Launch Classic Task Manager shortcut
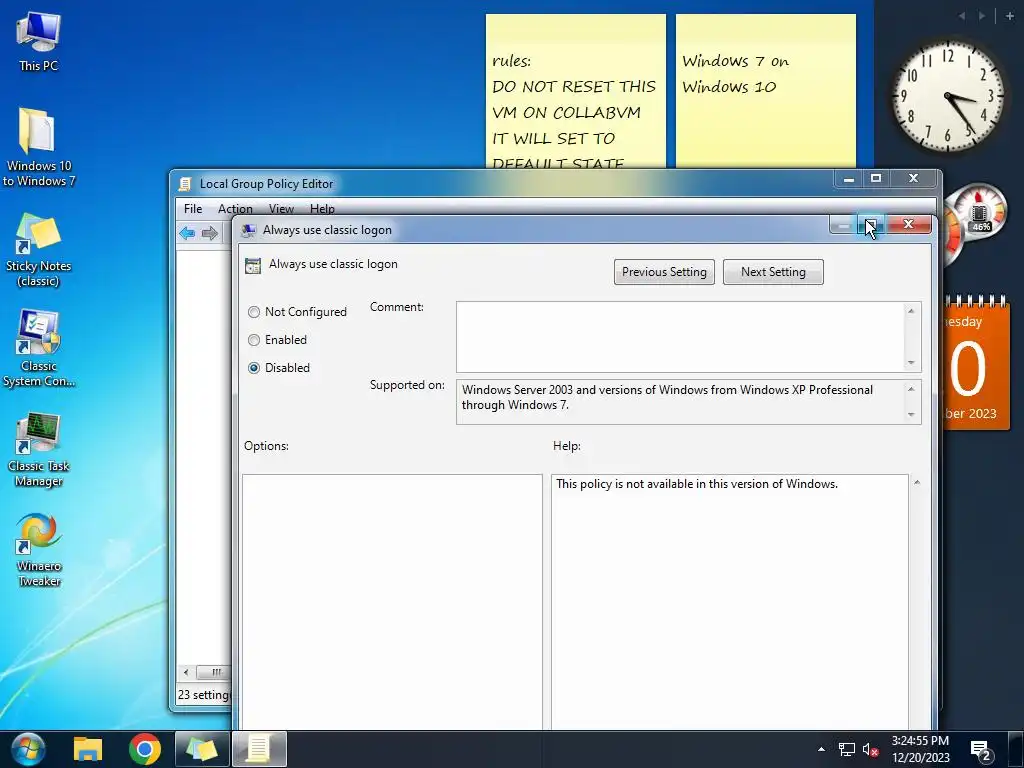The width and height of the screenshot is (1024, 768). coord(38,449)
